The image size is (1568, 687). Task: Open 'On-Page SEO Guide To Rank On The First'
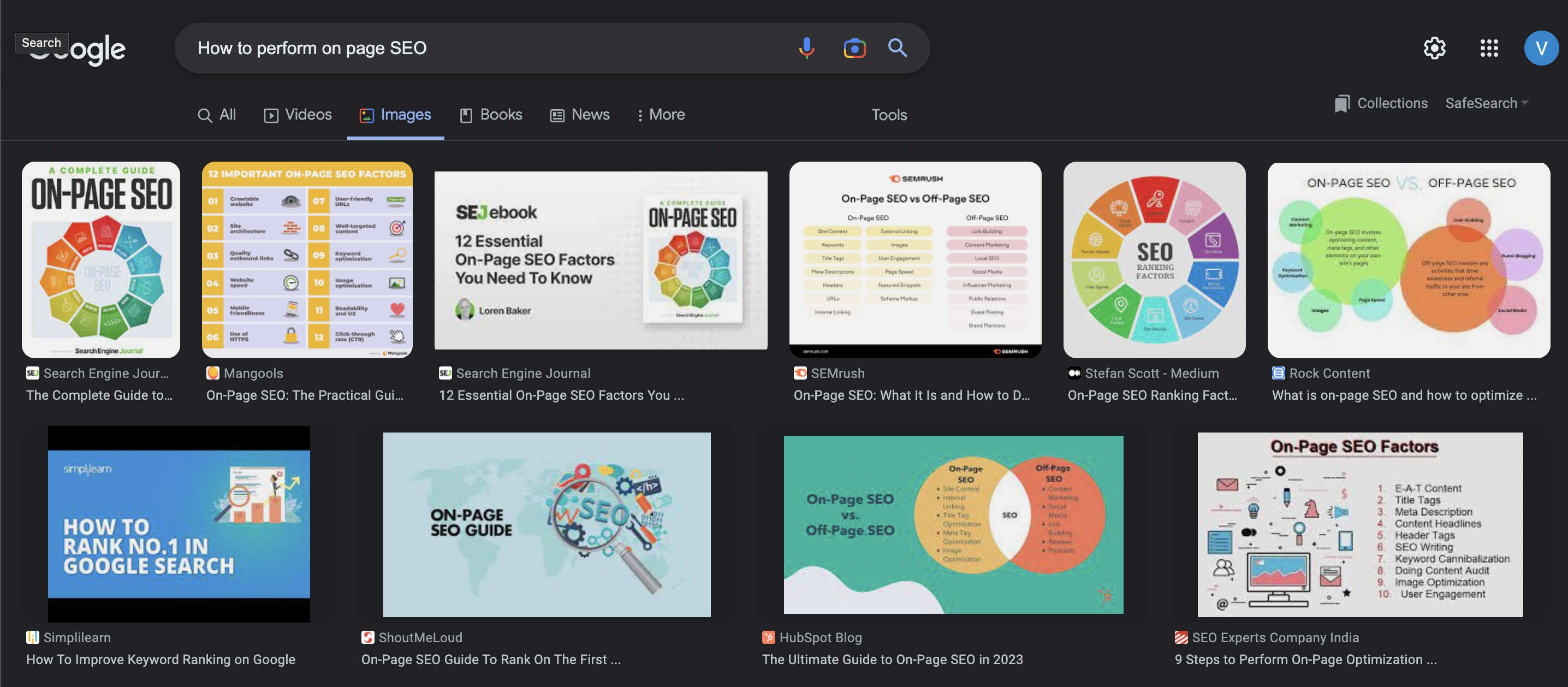491,660
